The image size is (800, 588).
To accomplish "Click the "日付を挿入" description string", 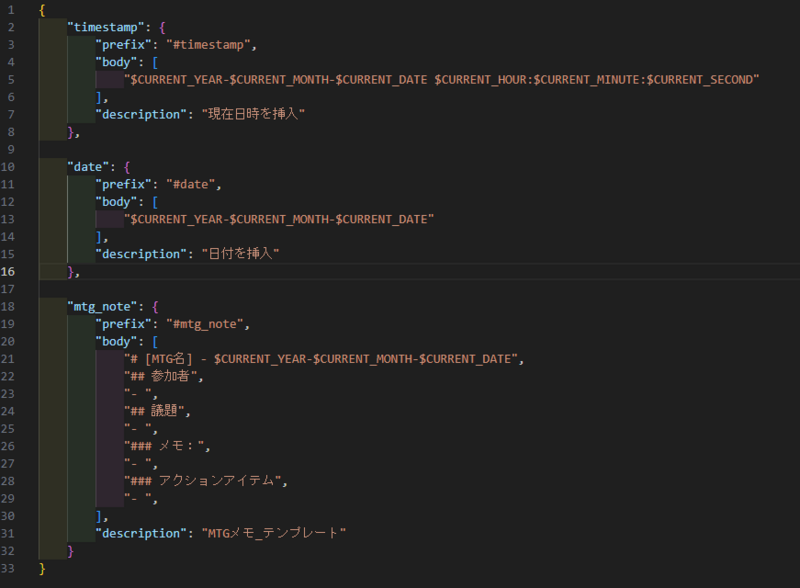I will click(240, 254).
